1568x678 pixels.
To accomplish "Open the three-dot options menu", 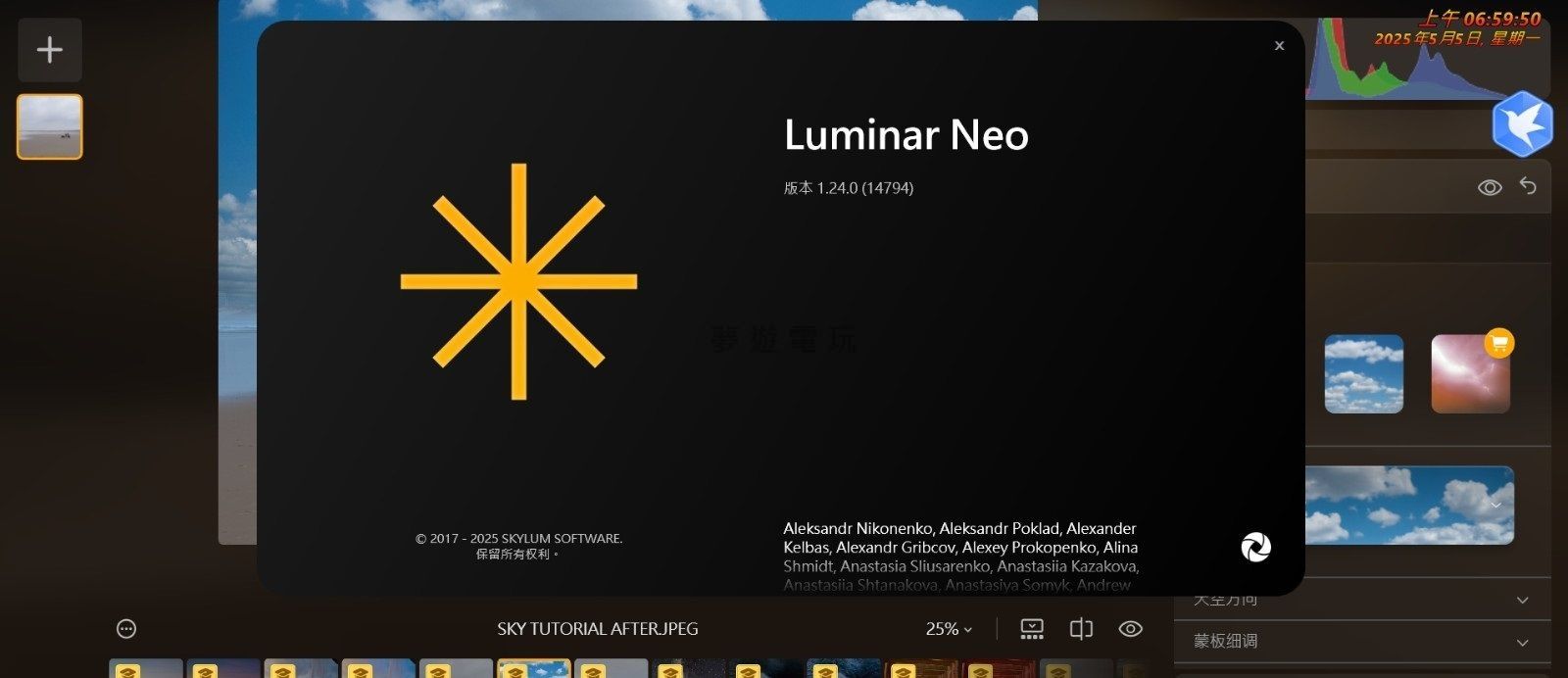I will [x=126, y=629].
